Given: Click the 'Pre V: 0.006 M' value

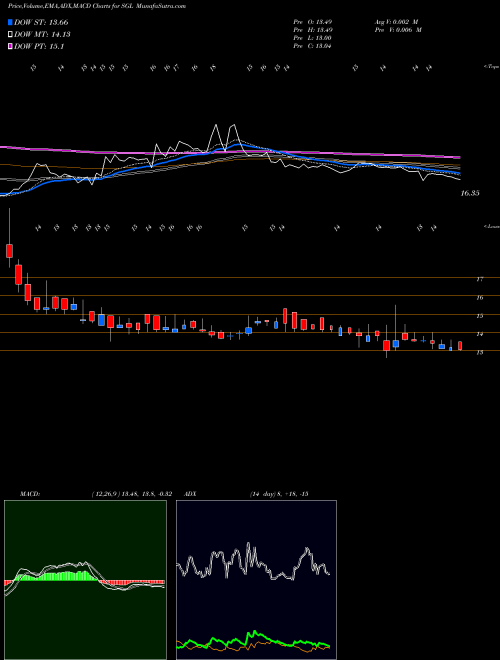Looking at the screenshot, I should click(x=398, y=30).
